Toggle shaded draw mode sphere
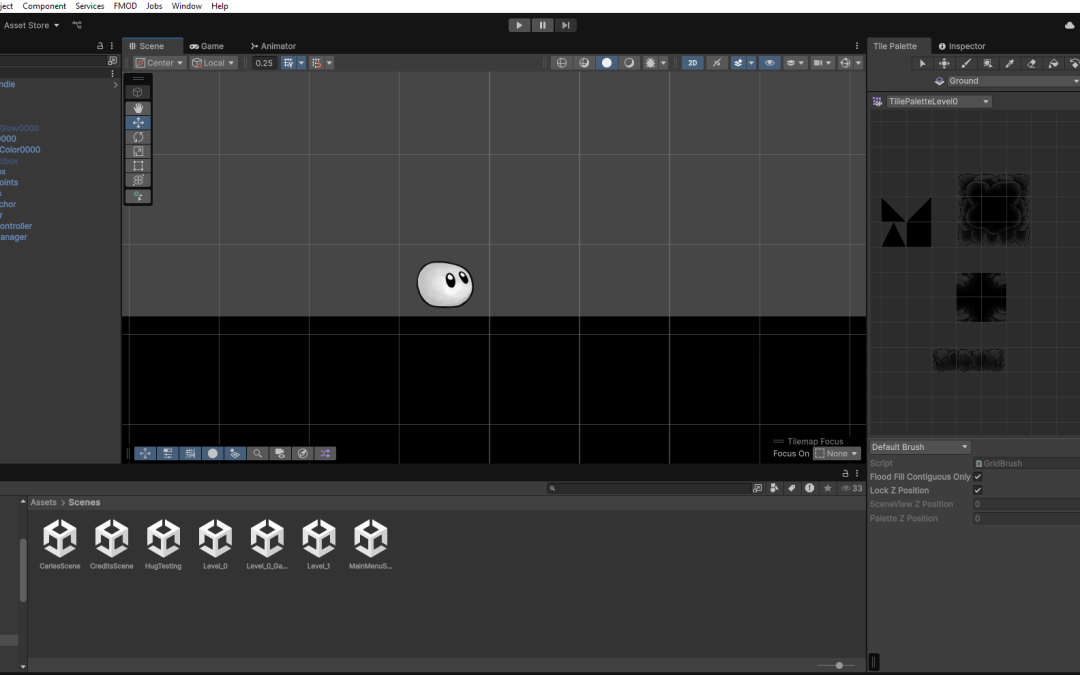1080x675 pixels. [x=606, y=63]
